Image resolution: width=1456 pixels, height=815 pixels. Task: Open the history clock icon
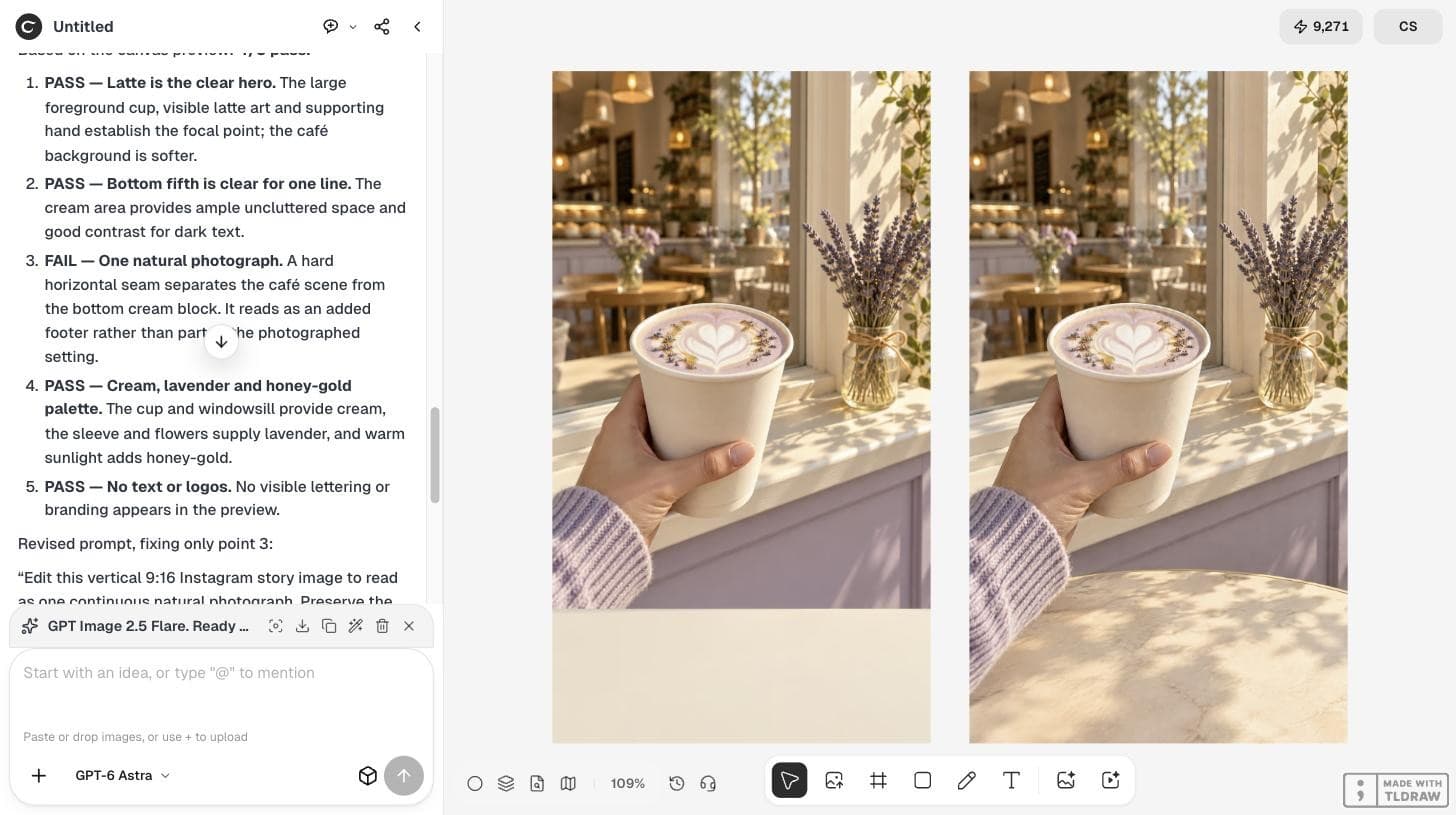[x=677, y=784]
